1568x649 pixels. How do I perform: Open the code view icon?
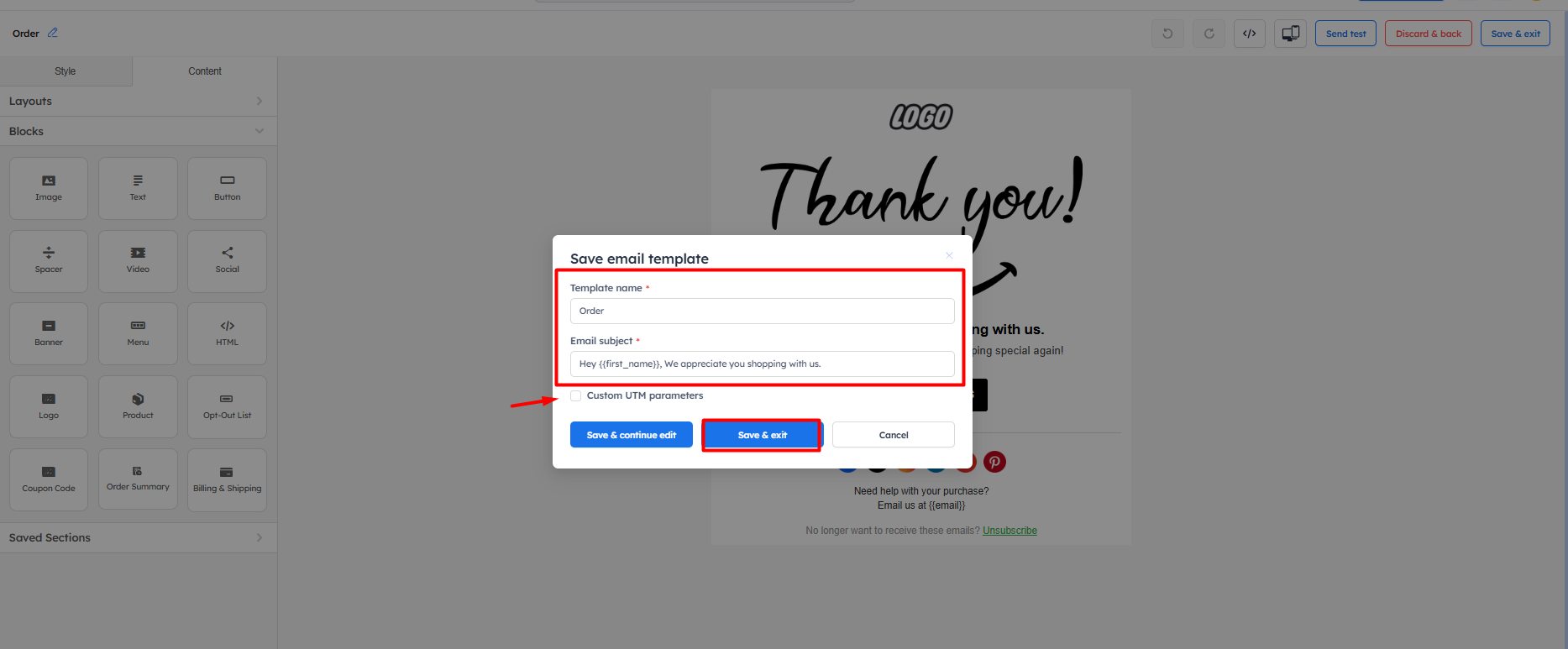pyautogui.click(x=1250, y=34)
